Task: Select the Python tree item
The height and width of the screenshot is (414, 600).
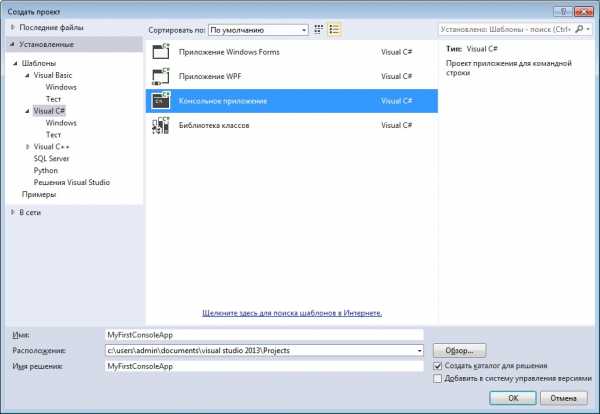Action: coord(46,170)
